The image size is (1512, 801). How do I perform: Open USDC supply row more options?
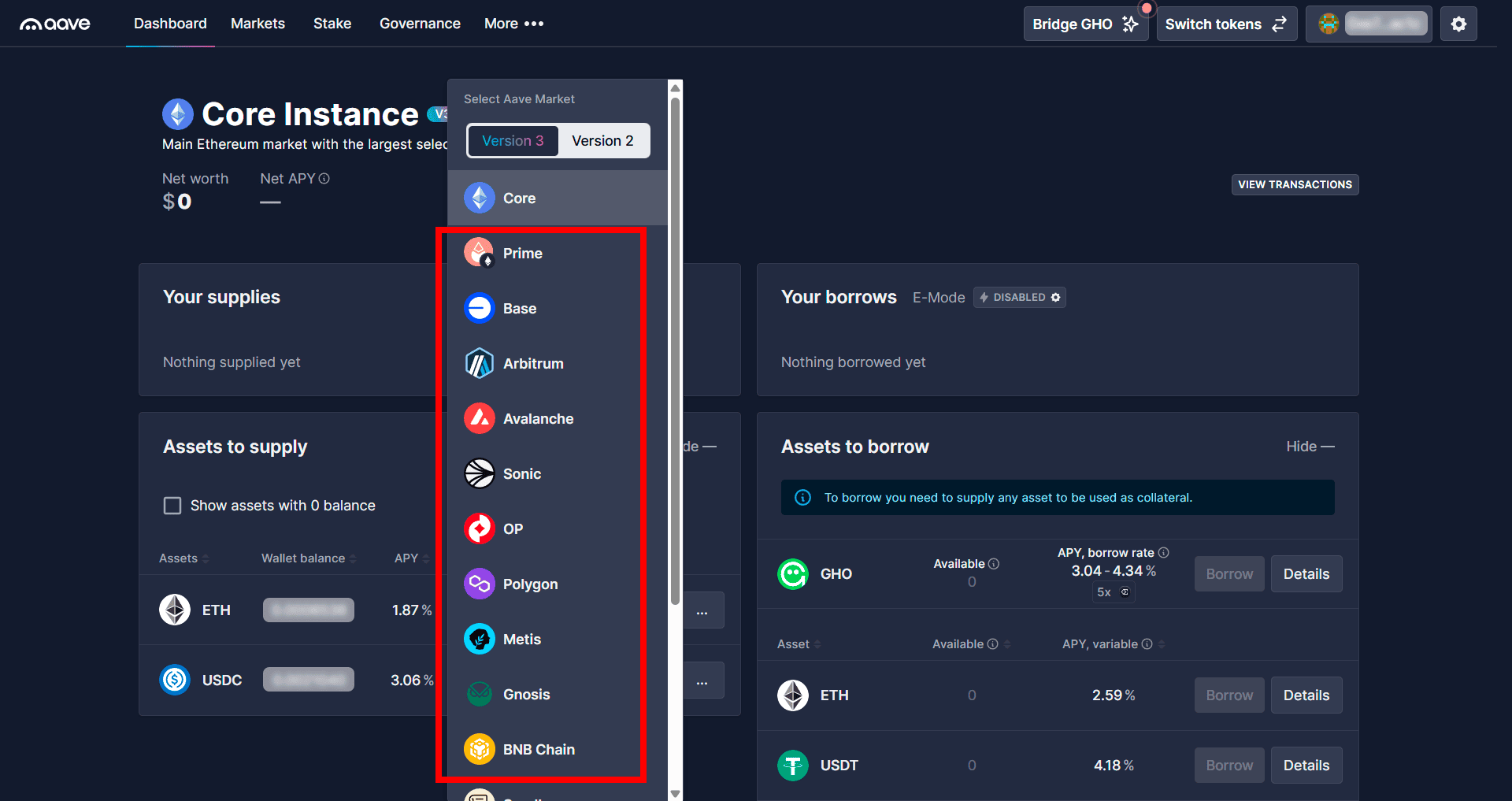702,680
